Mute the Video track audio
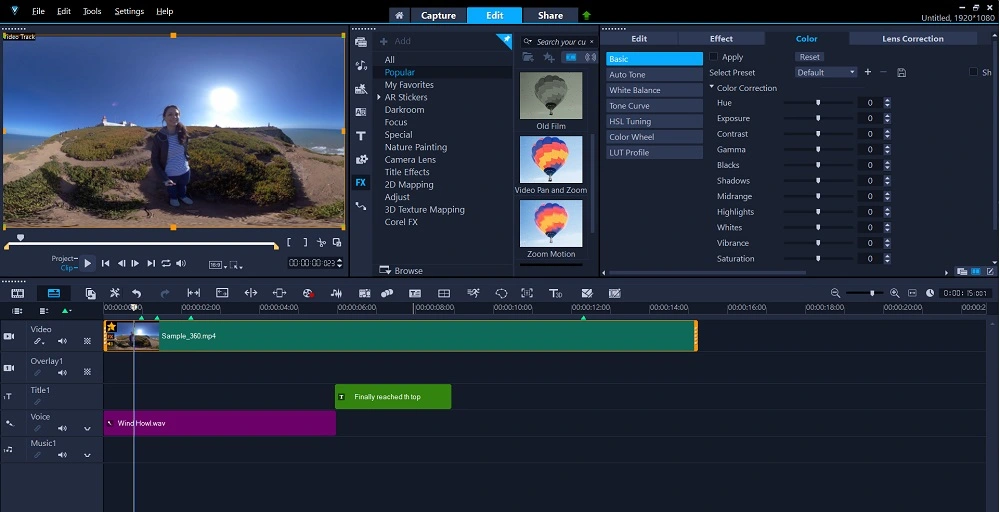Screen dimensions: 1000x512 pos(62,341)
